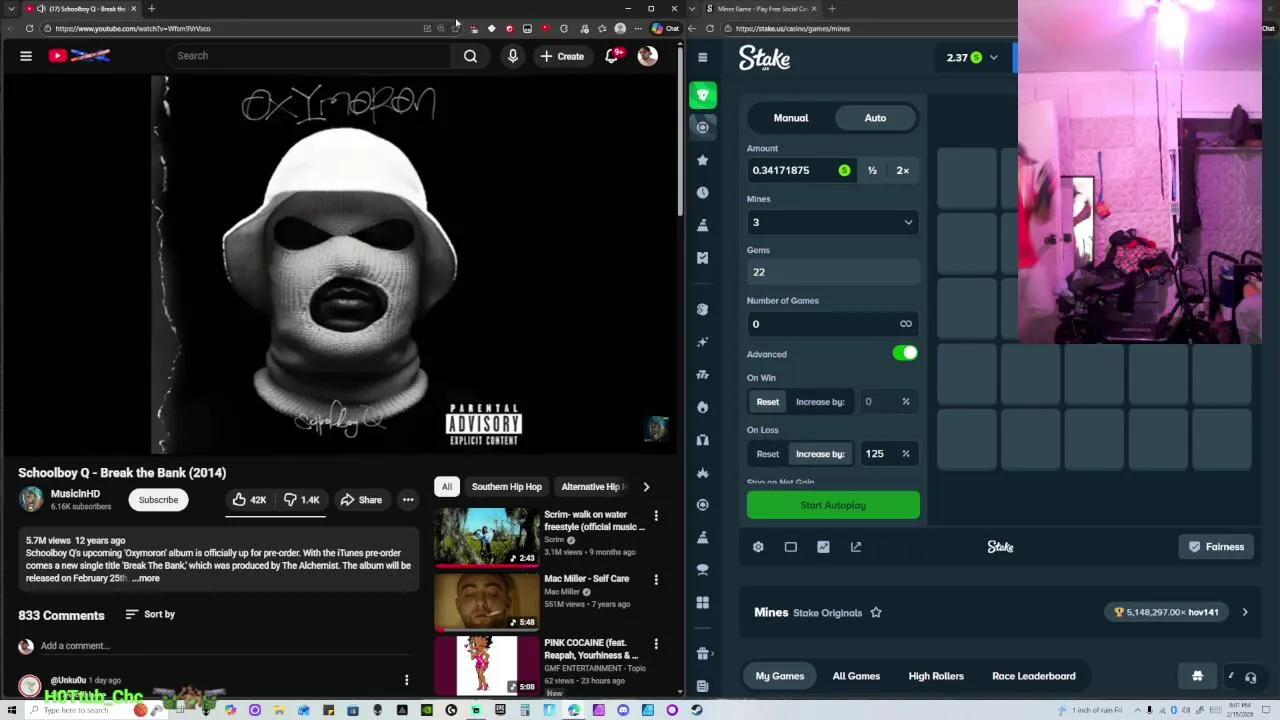1280x720 pixels.
Task: Open the grid icon in Stake sidebar
Action: (x=703, y=602)
